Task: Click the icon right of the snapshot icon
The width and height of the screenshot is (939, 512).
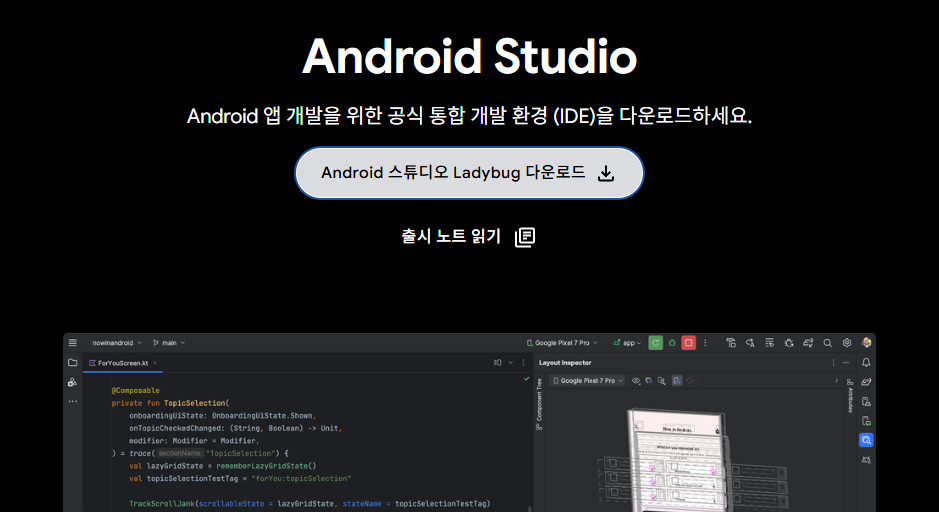Action: 662,380
